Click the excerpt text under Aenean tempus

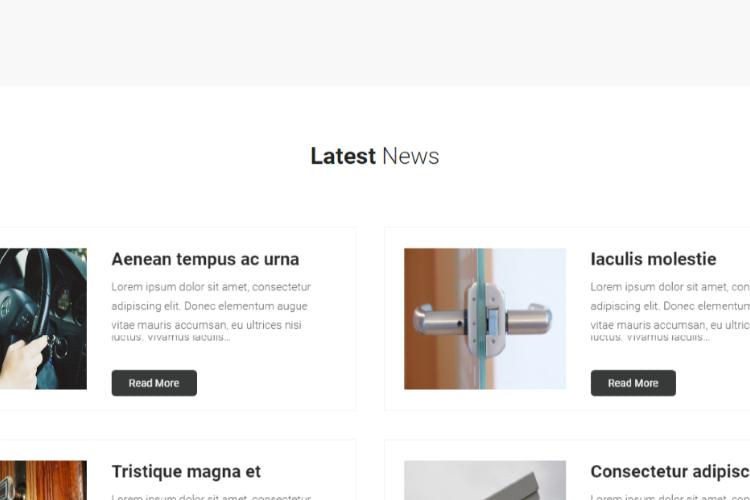[x=211, y=311]
